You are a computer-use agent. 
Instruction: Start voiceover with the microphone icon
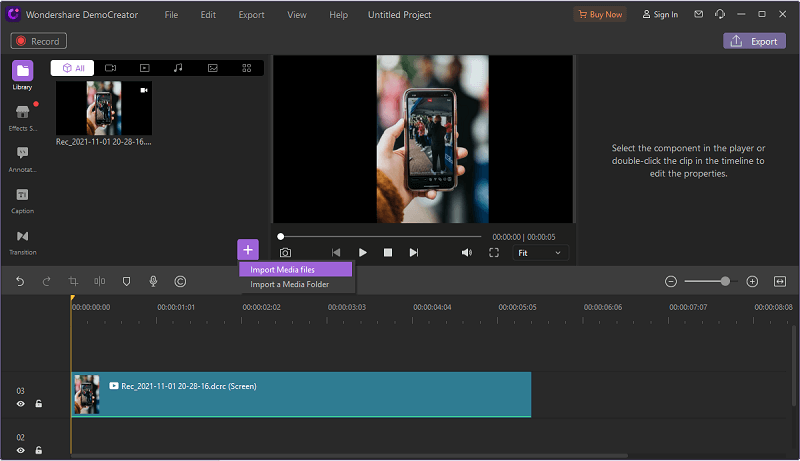153,281
